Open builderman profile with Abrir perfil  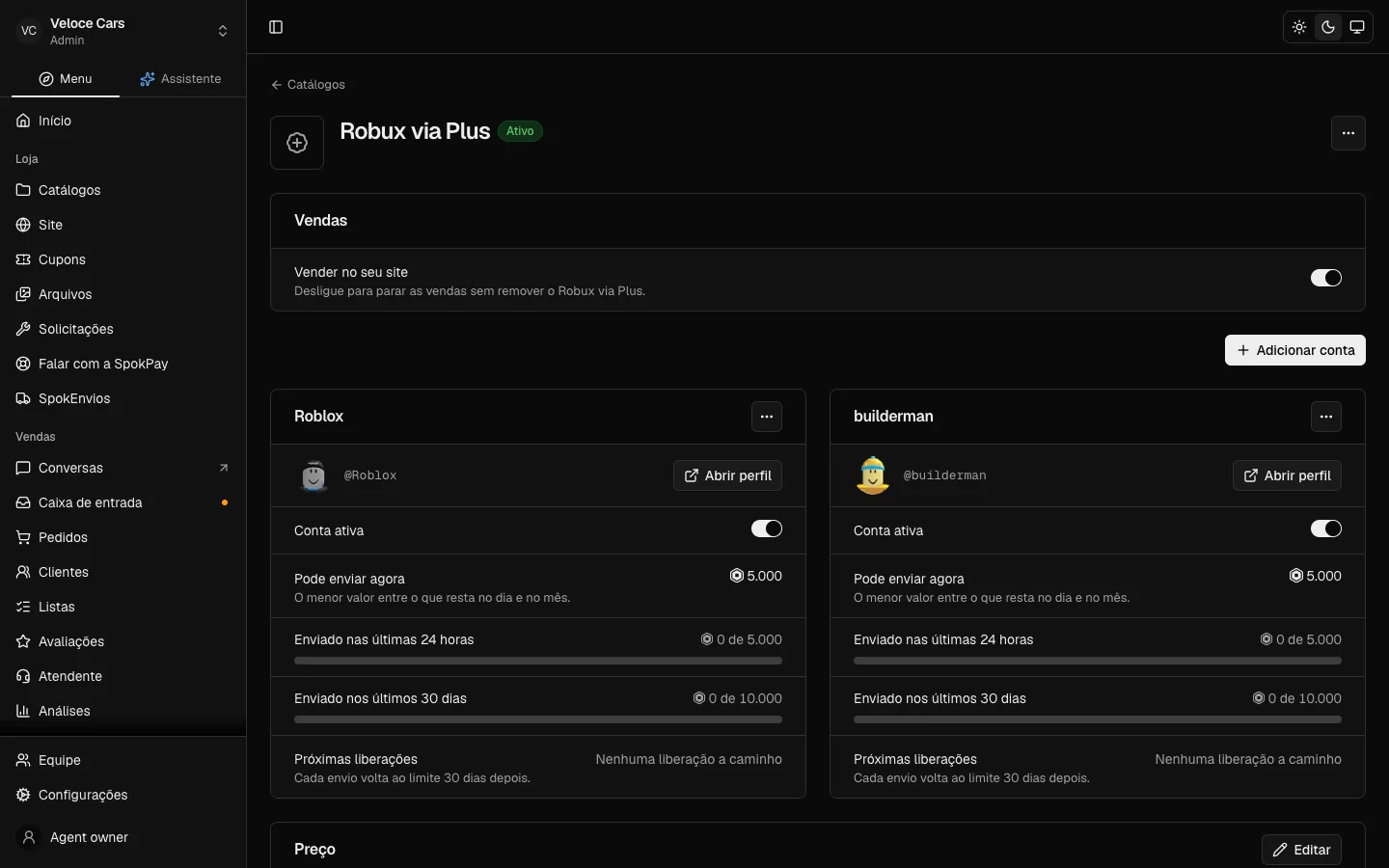tap(1288, 475)
